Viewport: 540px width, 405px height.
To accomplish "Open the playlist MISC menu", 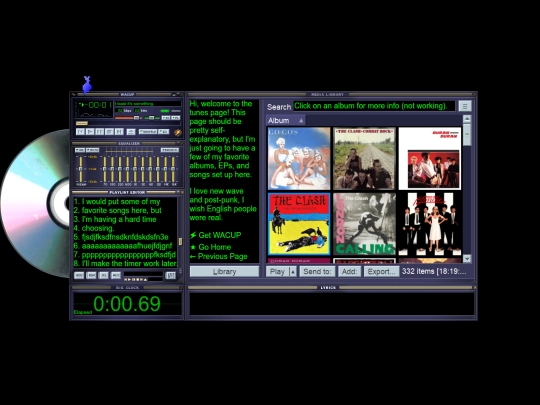I will 116,275.
